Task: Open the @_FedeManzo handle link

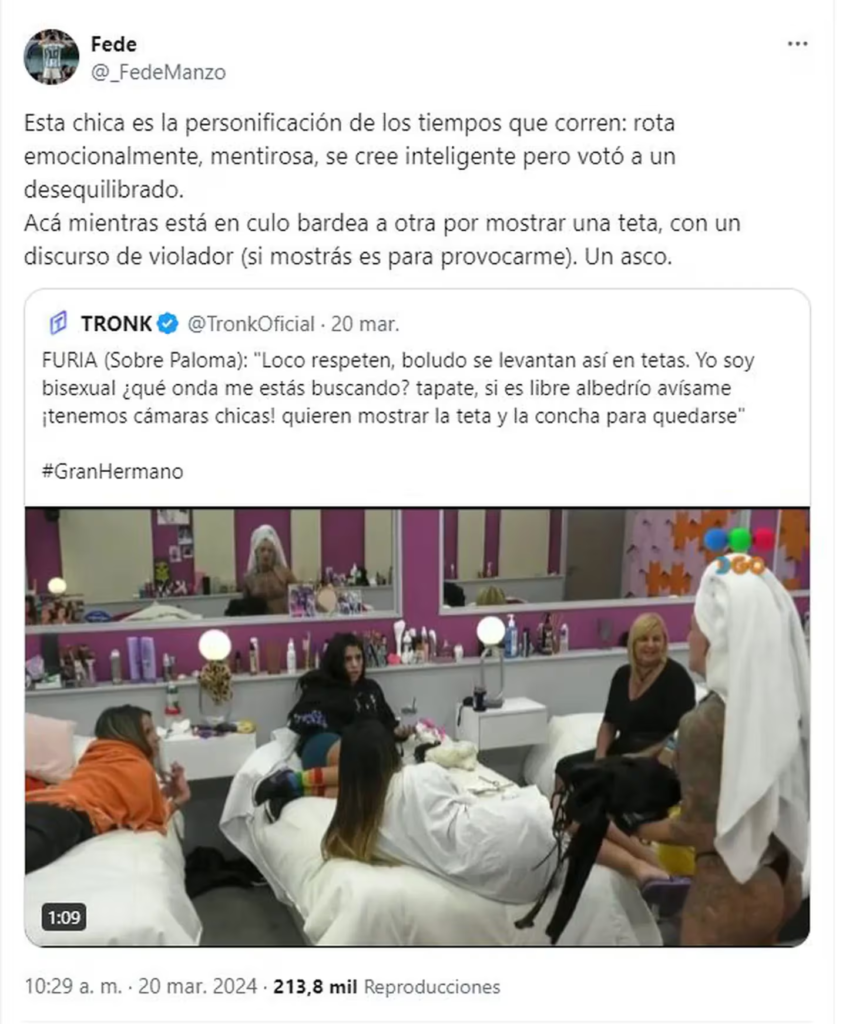Action: (x=158, y=72)
